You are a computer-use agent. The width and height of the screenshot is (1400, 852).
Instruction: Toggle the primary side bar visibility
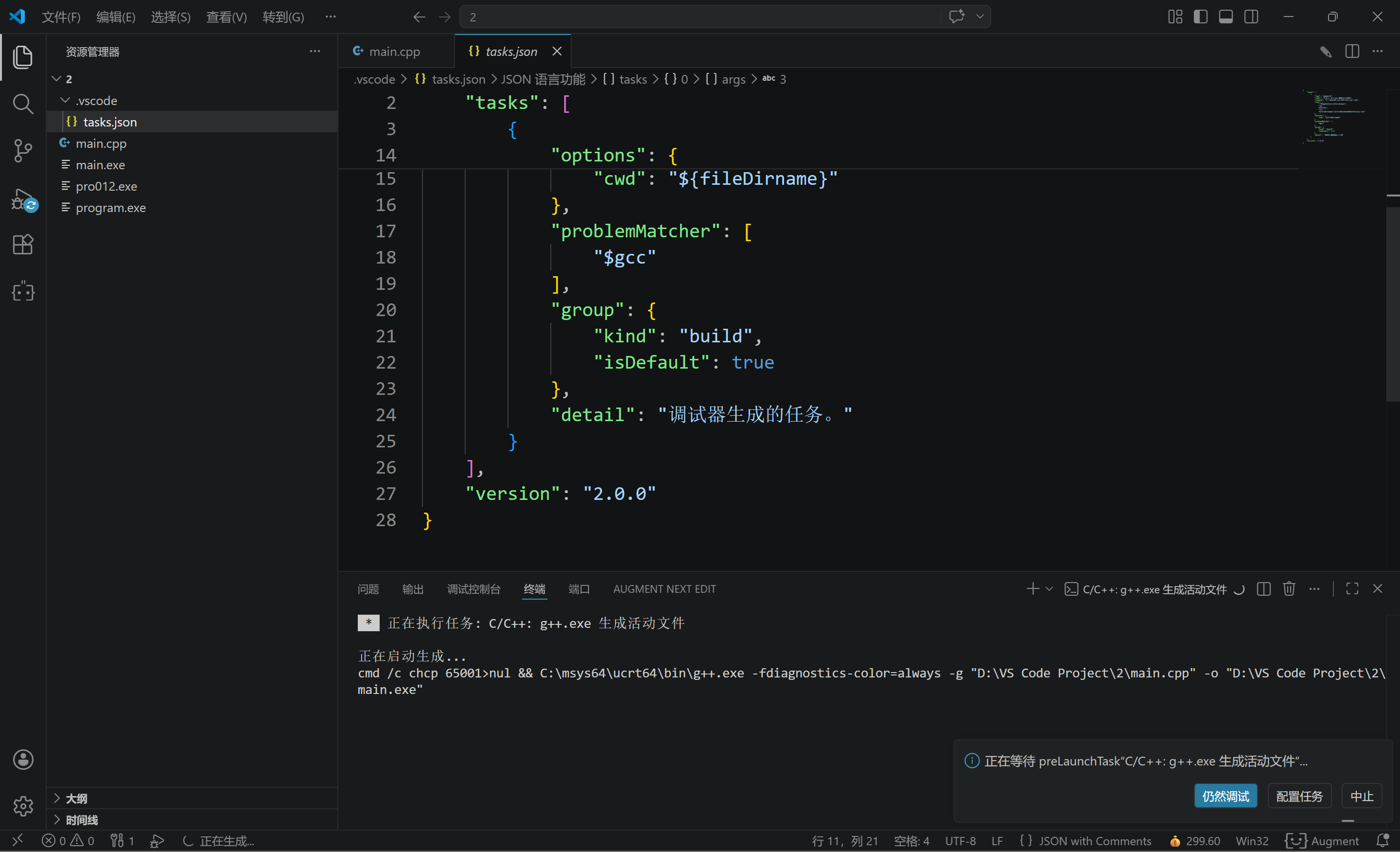(1201, 17)
